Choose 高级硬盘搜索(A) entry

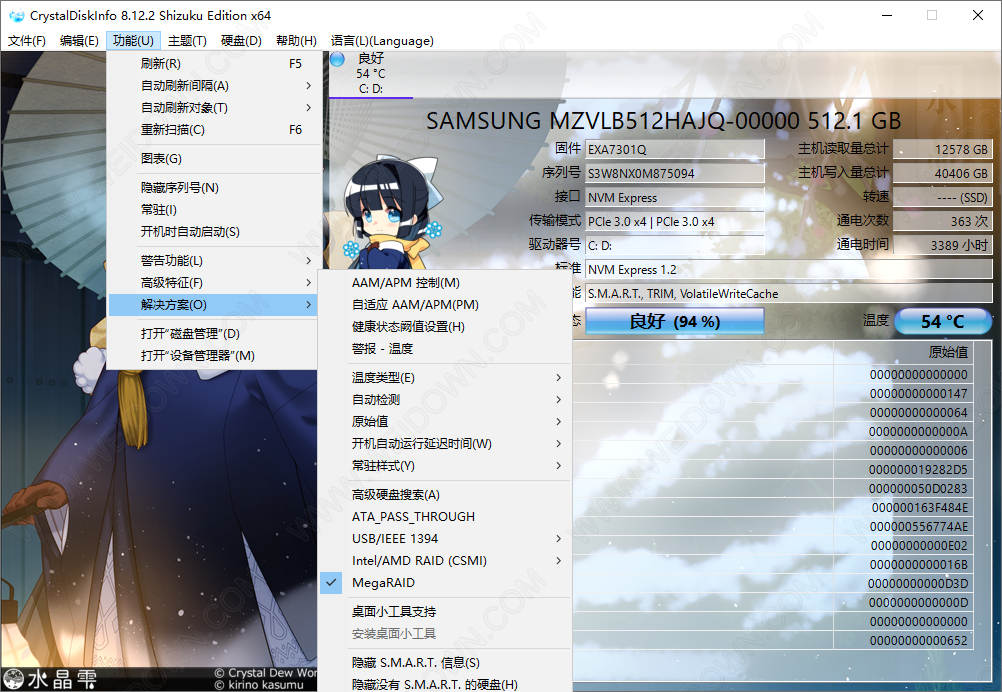tap(445, 495)
